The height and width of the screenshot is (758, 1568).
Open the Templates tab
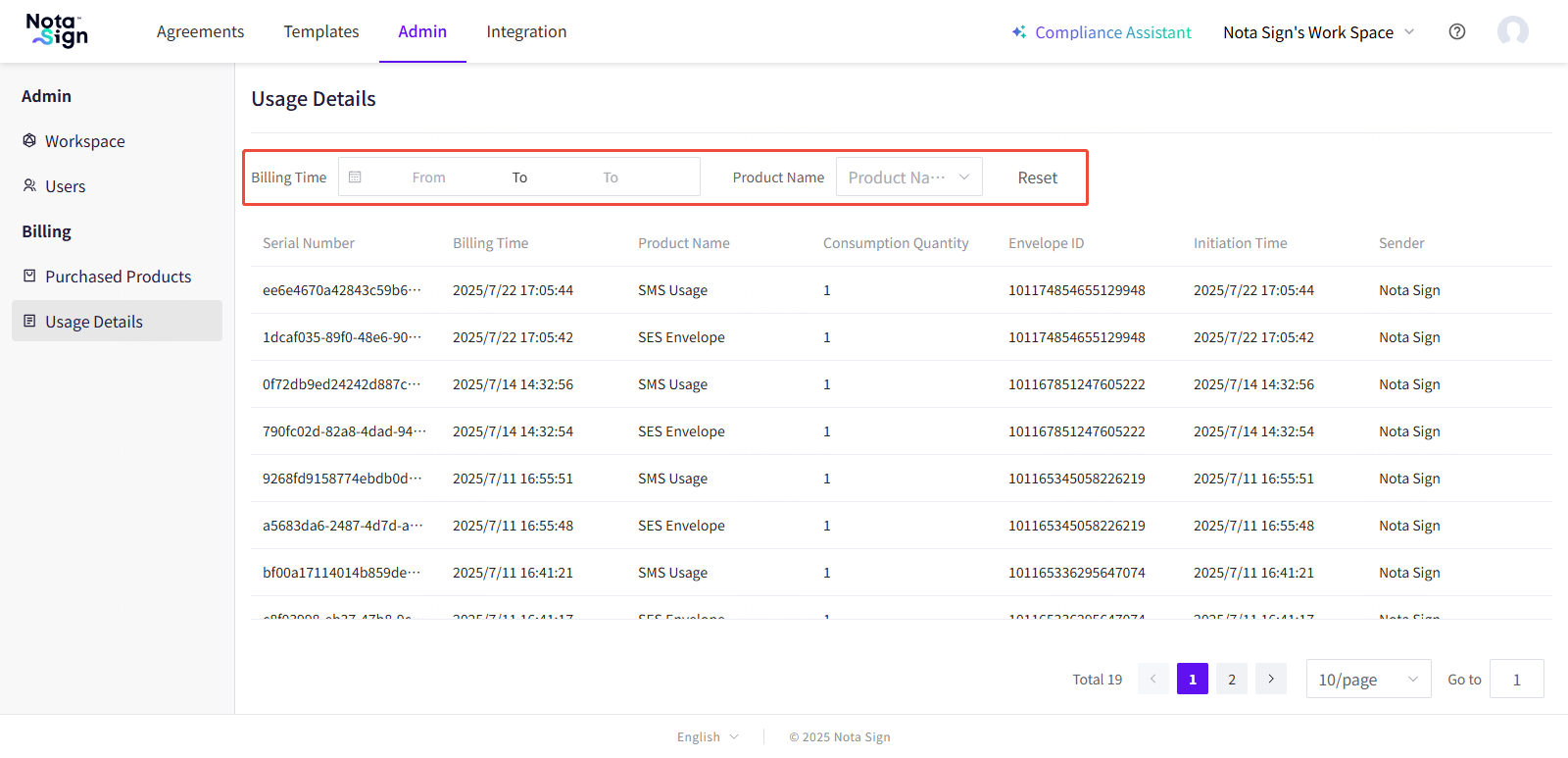321,31
